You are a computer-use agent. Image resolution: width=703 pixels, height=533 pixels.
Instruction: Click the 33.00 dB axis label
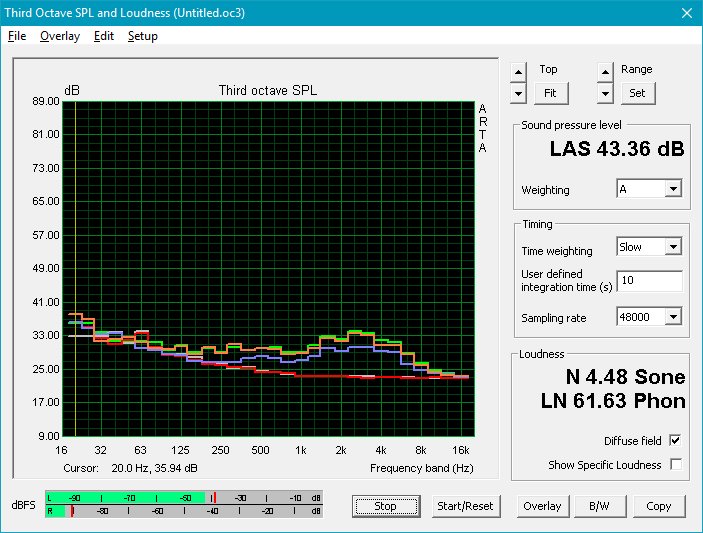(46, 335)
